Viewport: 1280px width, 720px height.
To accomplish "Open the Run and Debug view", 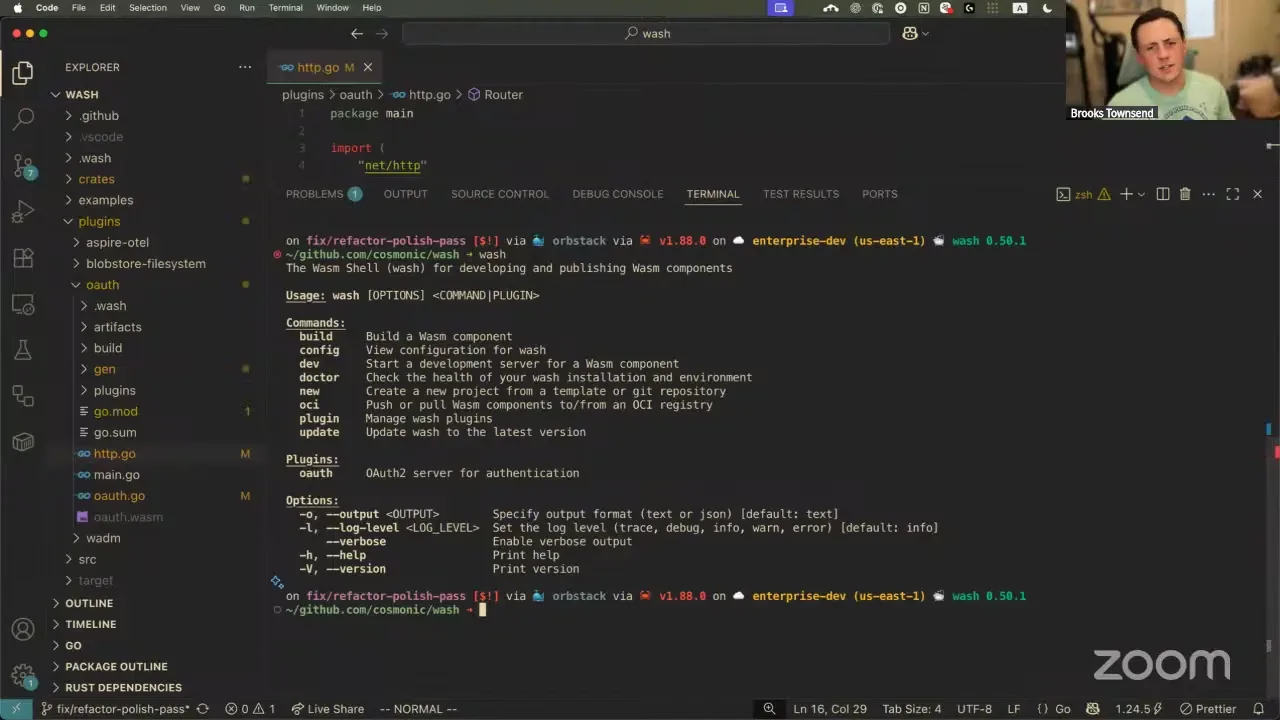I will pos(23,211).
